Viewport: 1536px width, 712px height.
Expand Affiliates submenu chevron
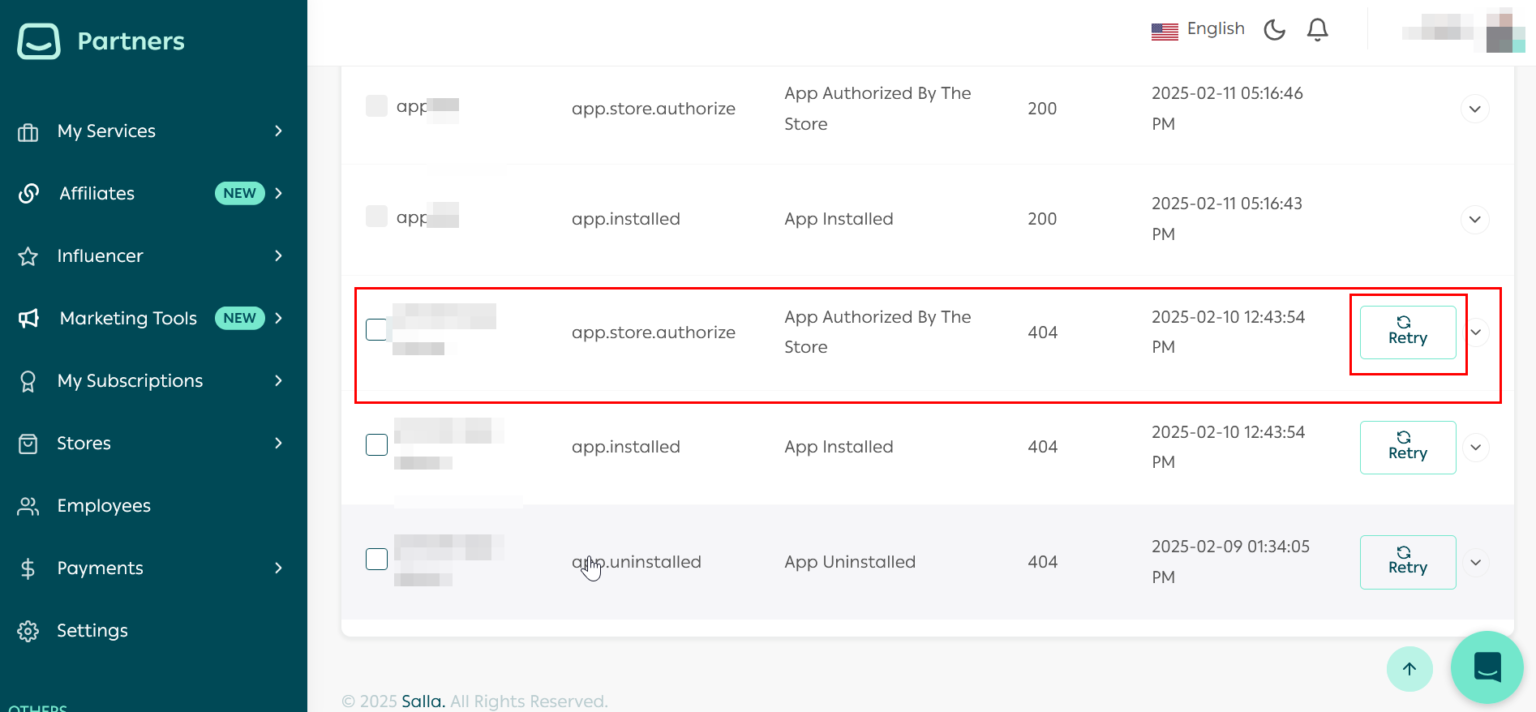click(x=278, y=193)
